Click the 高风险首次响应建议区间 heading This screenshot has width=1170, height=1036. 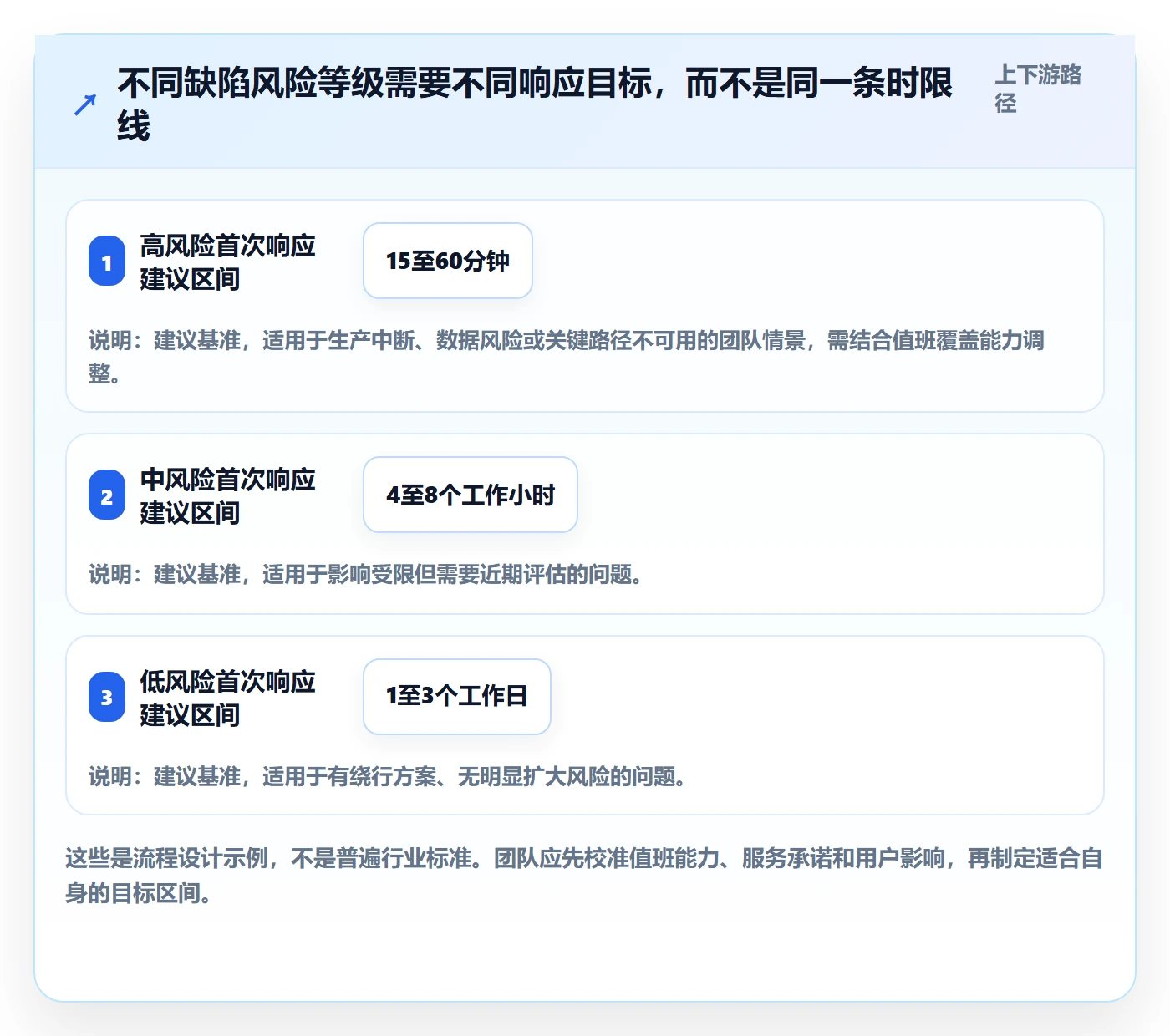pos(228,262)
